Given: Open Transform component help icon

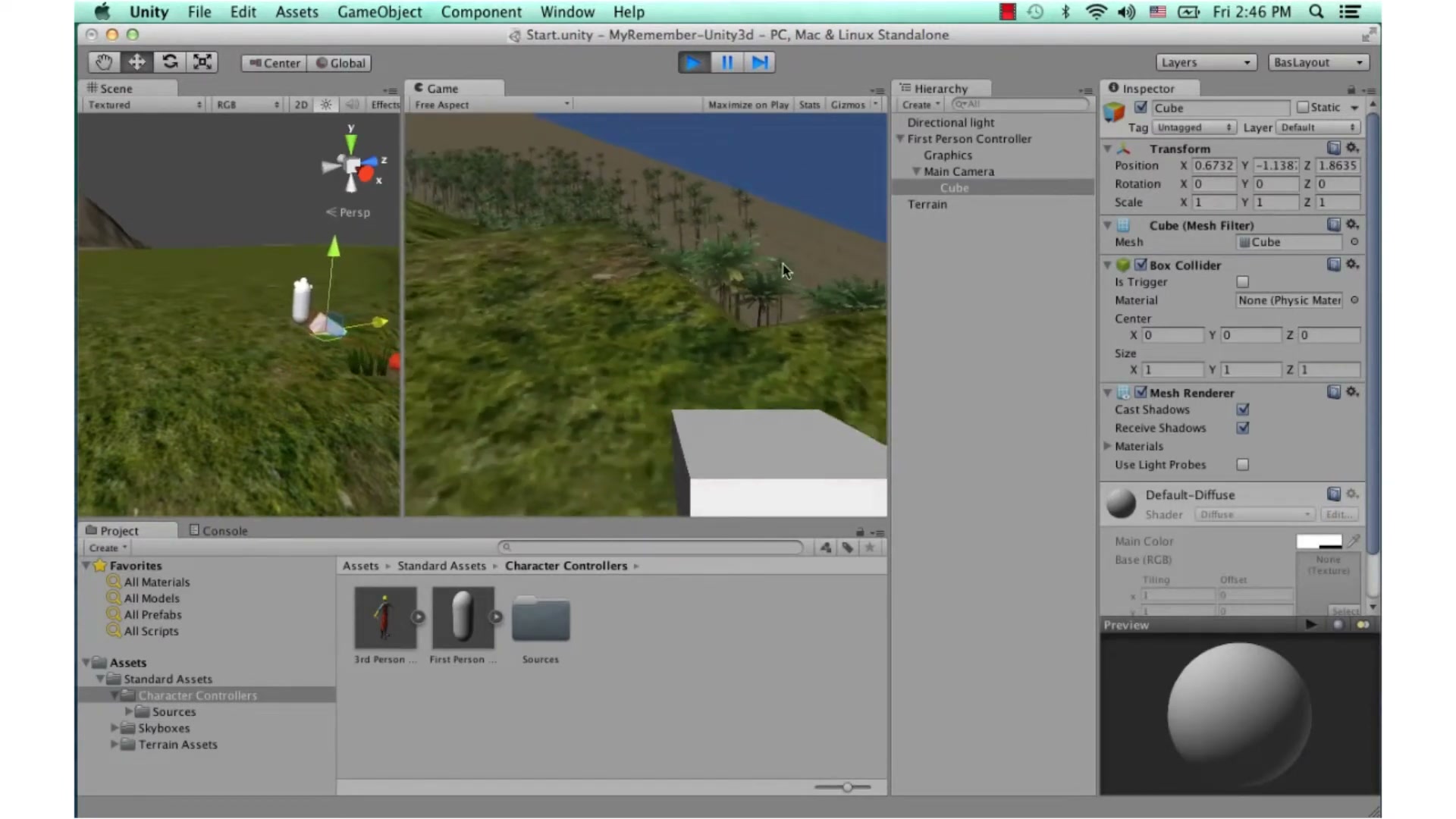Looking at the screenshot, I should tap(1333, 148).
